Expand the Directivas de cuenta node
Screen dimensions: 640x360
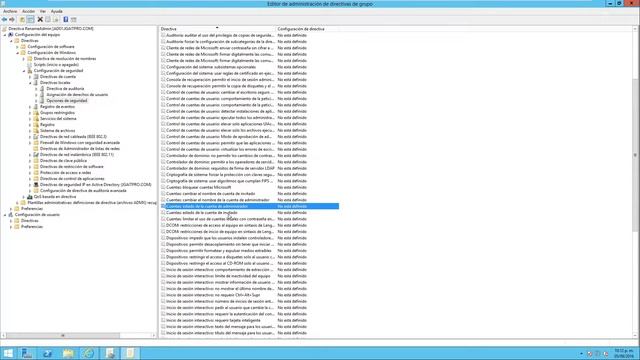30,77
